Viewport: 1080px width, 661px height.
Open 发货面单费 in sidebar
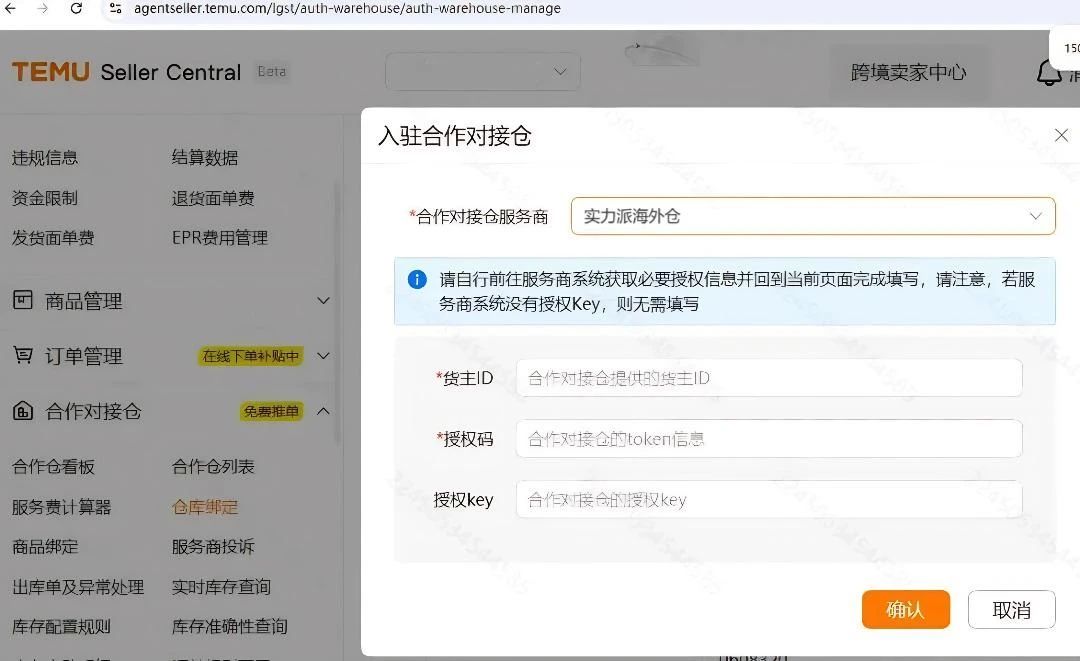tap(53, 238)
